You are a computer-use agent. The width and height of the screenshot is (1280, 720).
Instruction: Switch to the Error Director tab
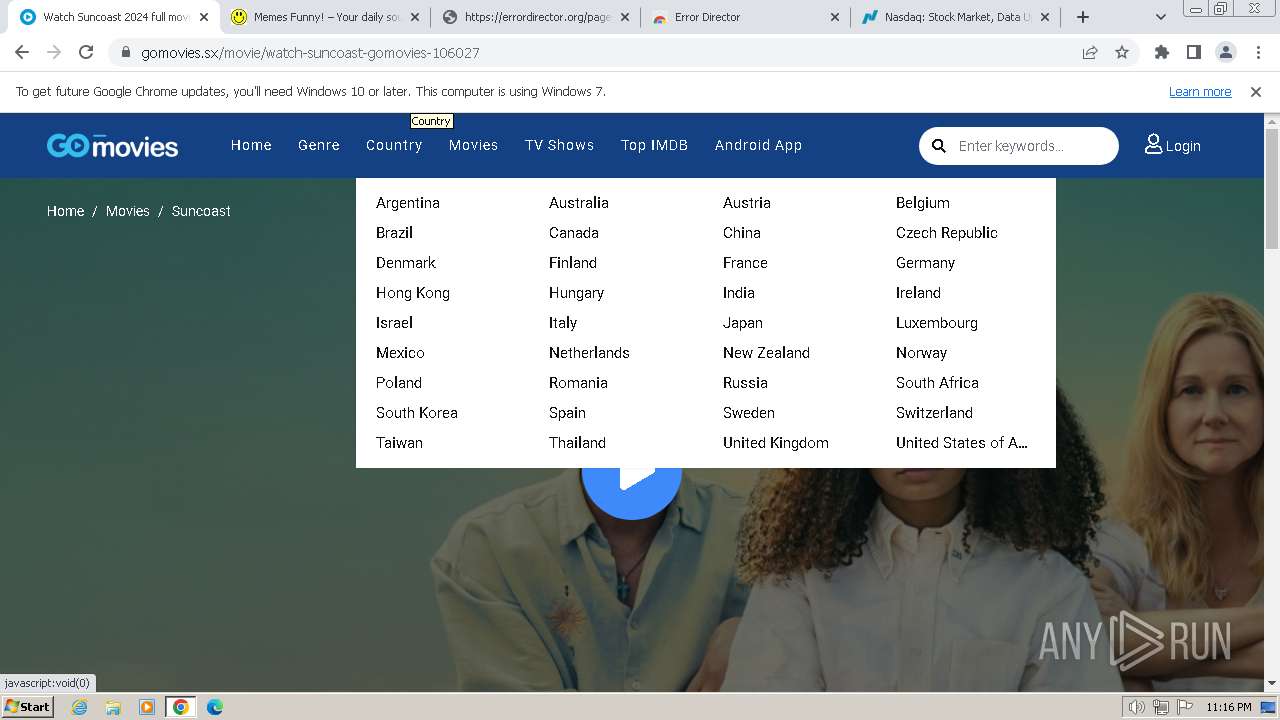[745, 17]
